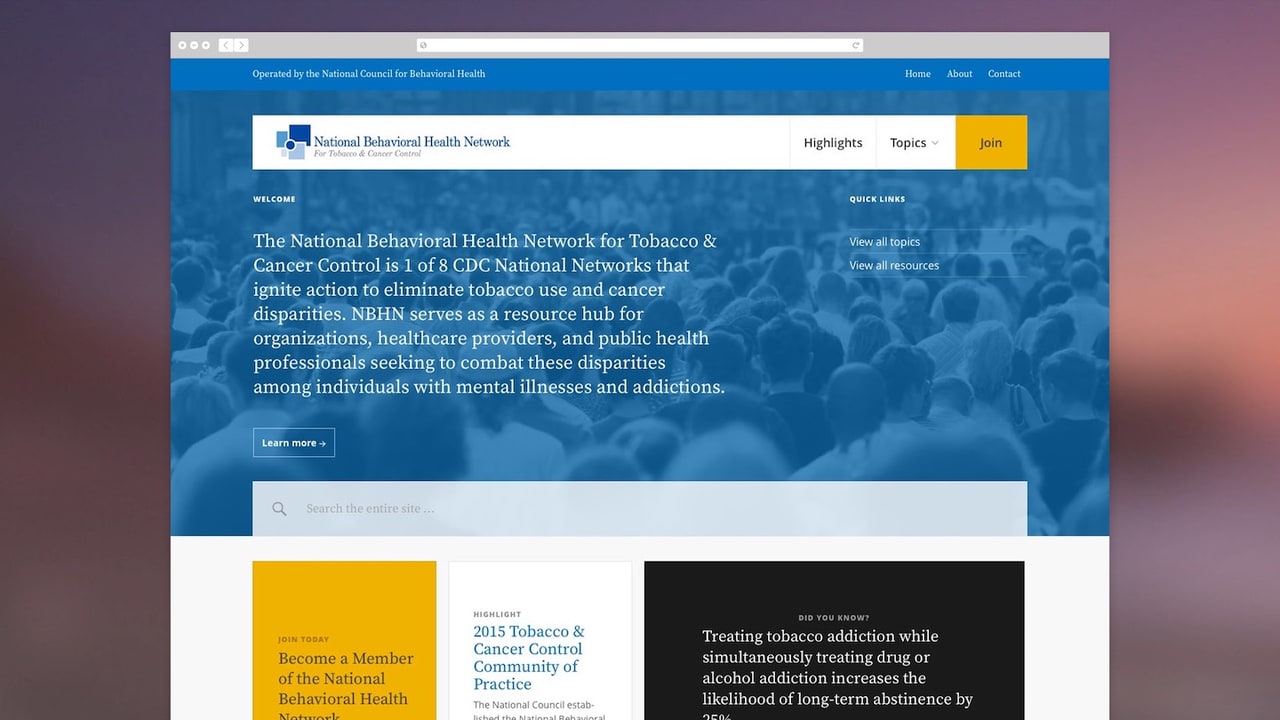The image size is (1280, 720).
Task: Click the HIGHLIGHT label on white card
Action: [x=497, y=614]
